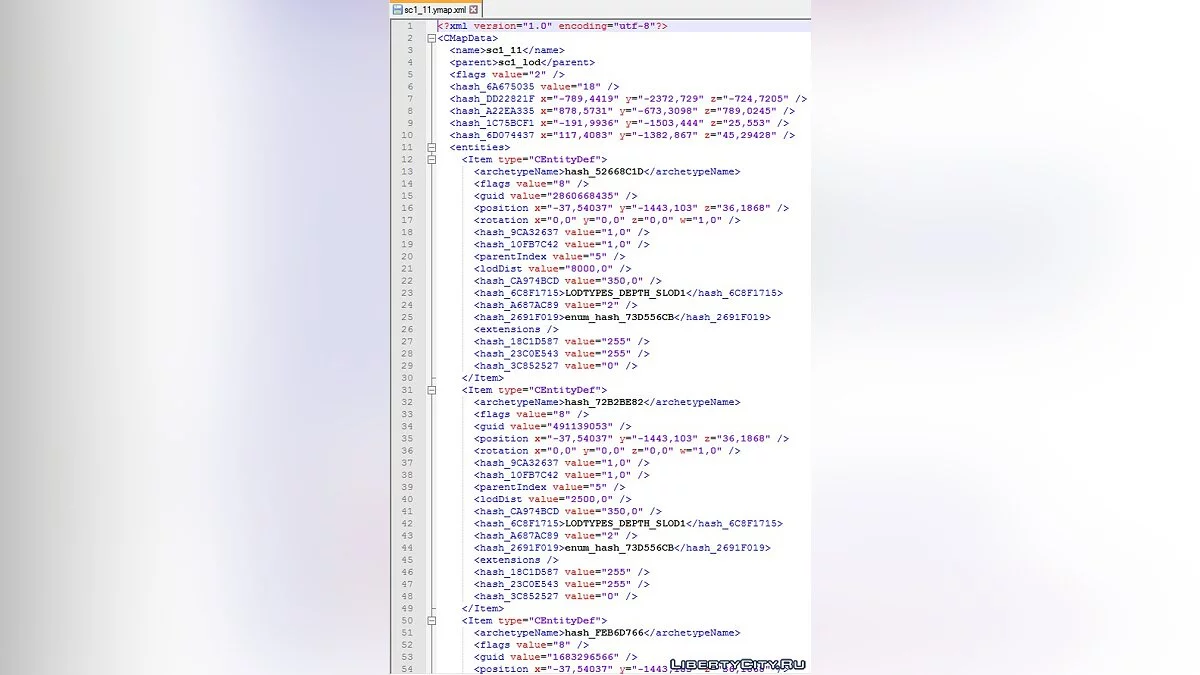This screenshot has height=675, width=1200.
Task: Close the sc1_11.ymap.xml tab
Action: point(474,9)
